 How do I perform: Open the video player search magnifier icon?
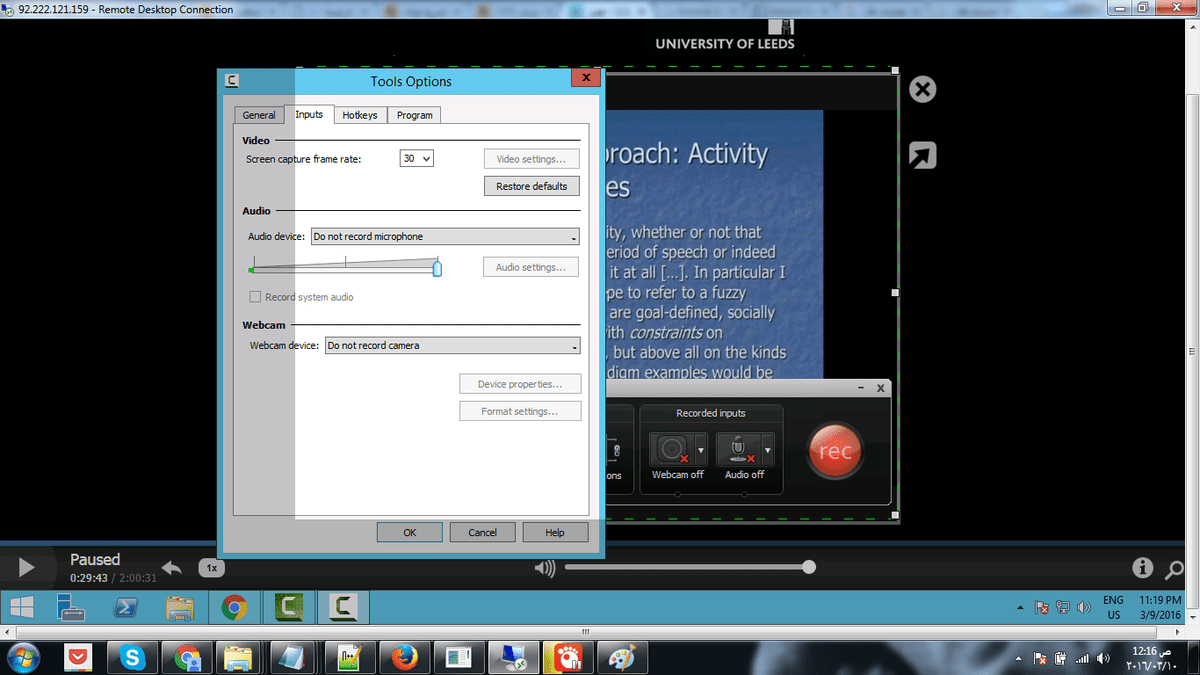[1175, 569]
